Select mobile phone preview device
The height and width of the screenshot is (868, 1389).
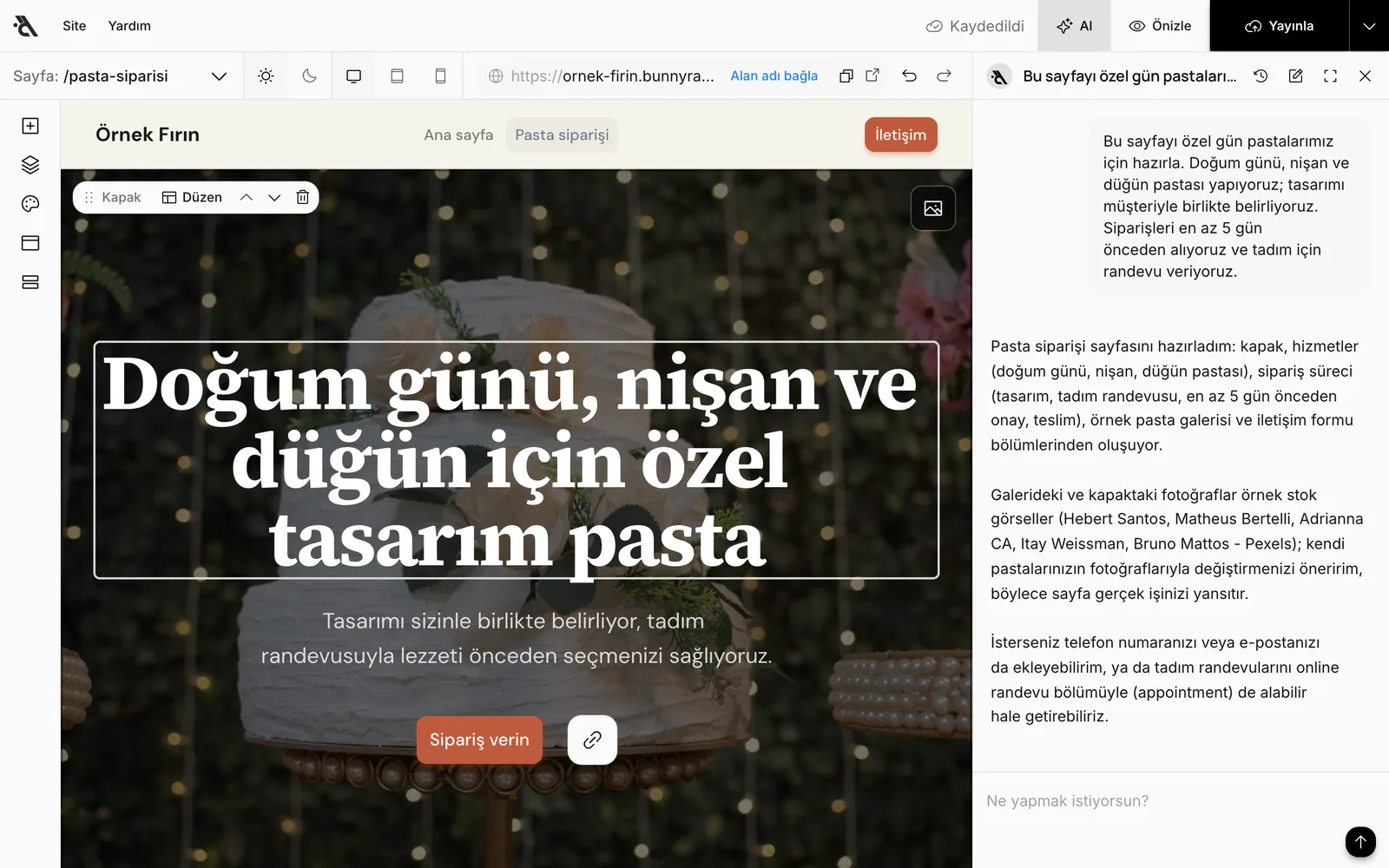tap(440, 76)
